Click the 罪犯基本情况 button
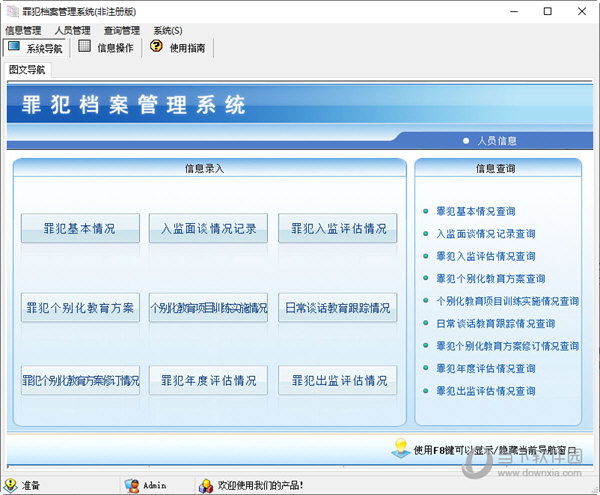Image resolution: width=600 pixels, height=495 pixels. [x=80, y=228]
